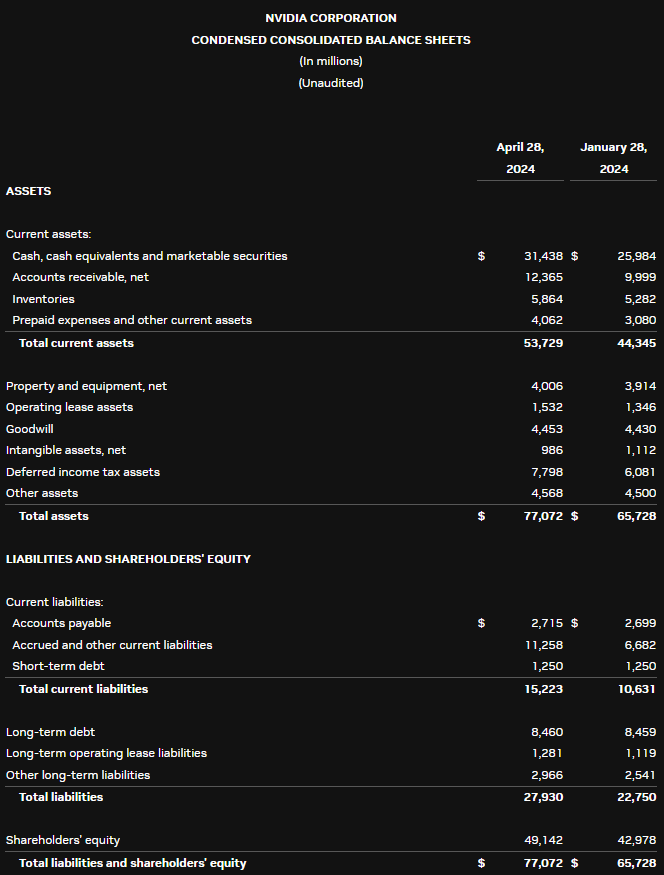Select Long-term operating lease liabilities label
The image size is (664, 875).
[x=106, y=753]
